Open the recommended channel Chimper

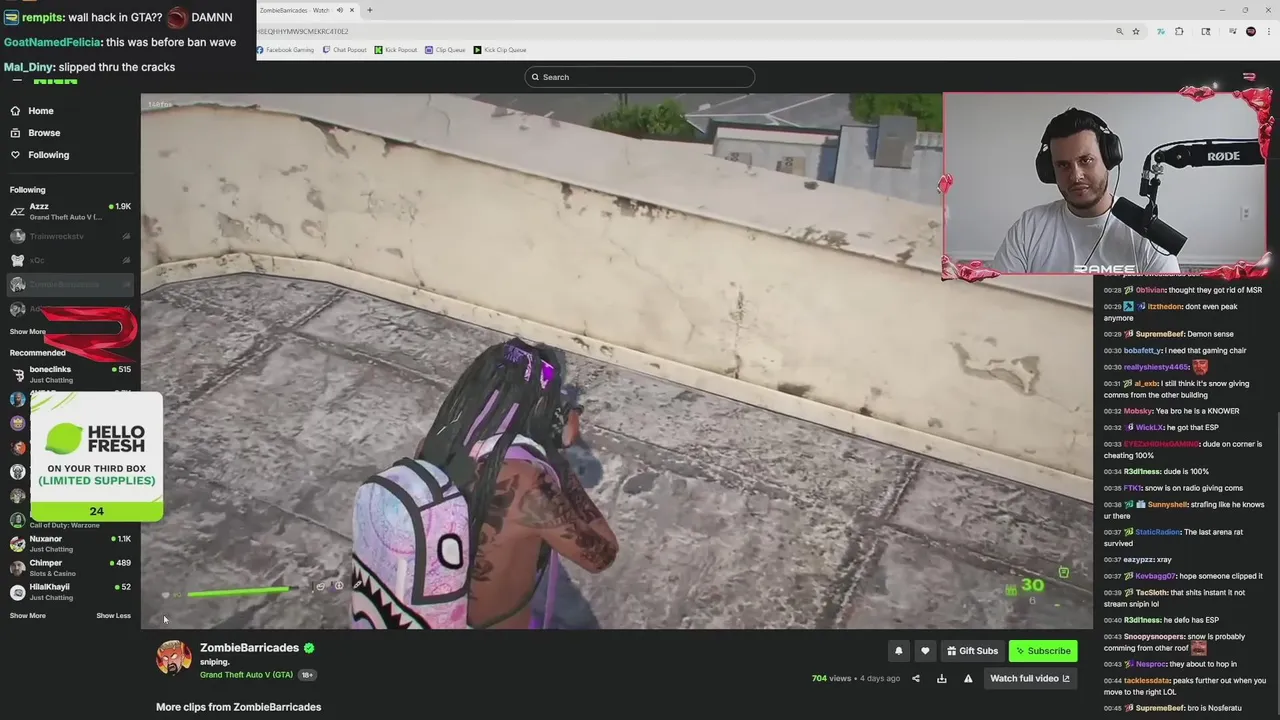(x=70, y=568)
